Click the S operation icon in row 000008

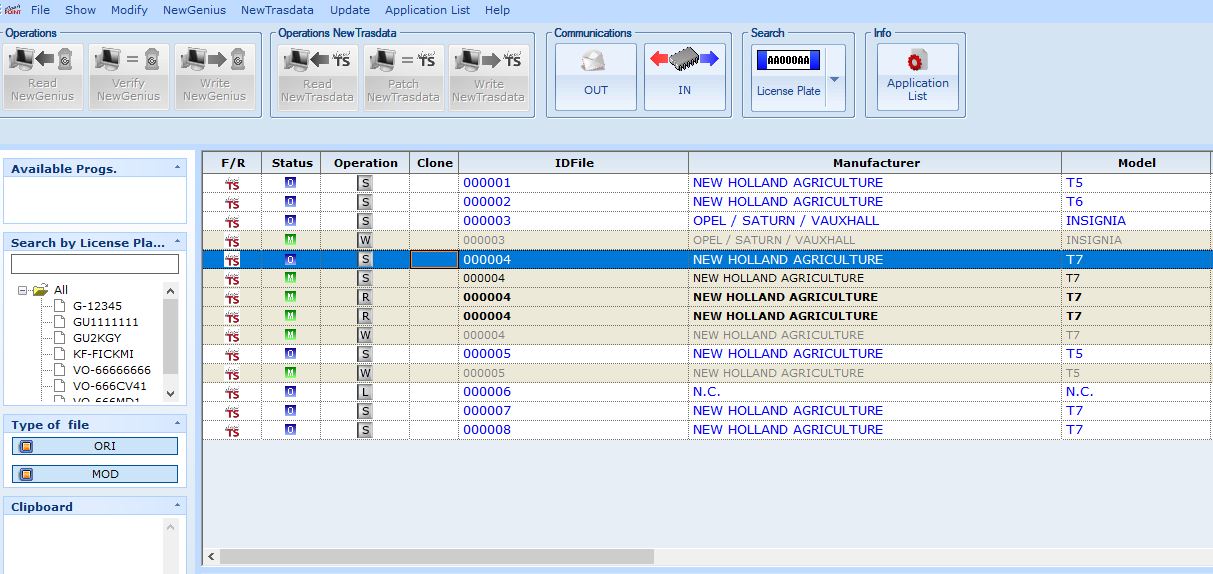[365, 430]
